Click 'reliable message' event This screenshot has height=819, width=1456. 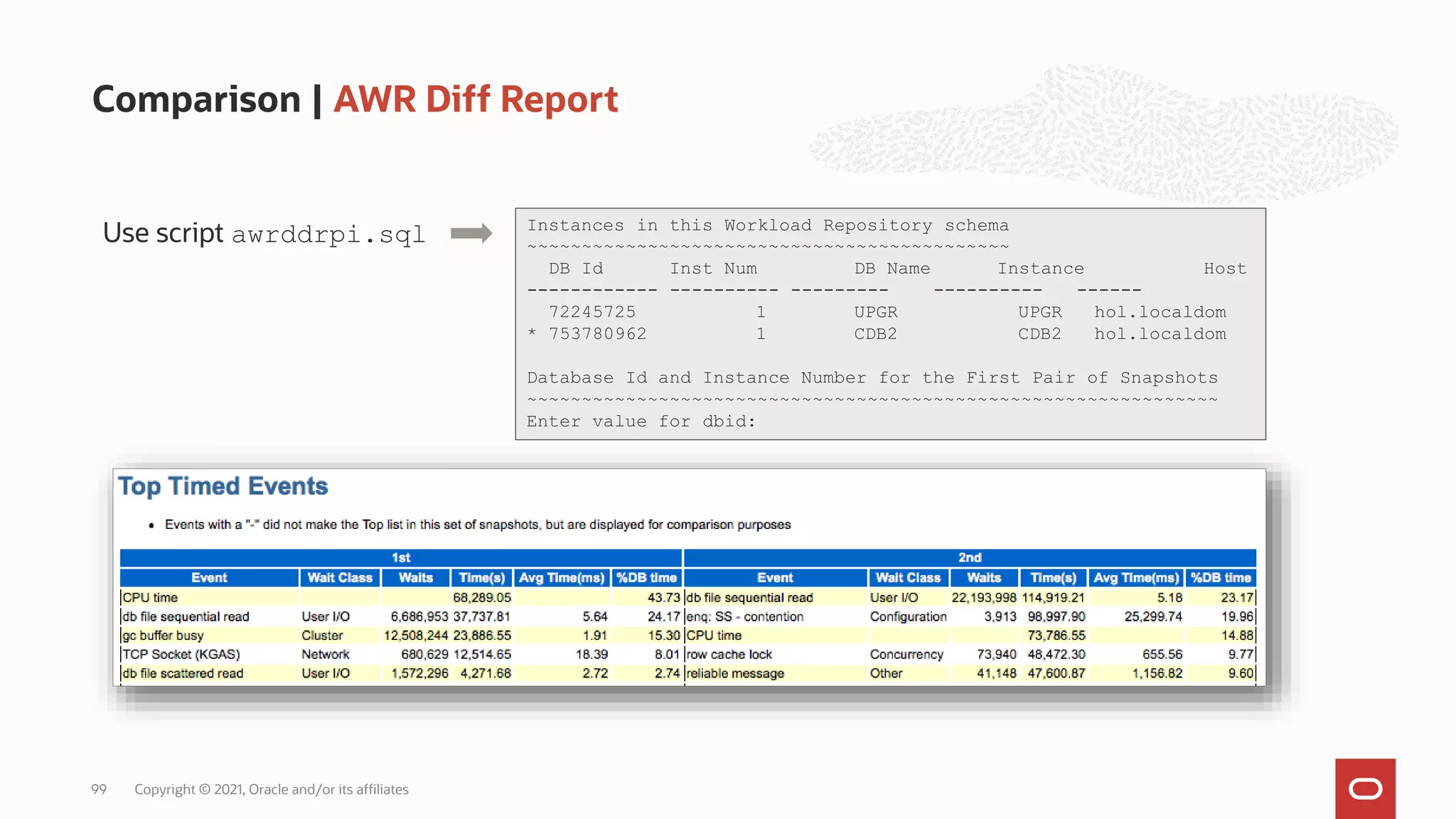pos(735,673)
